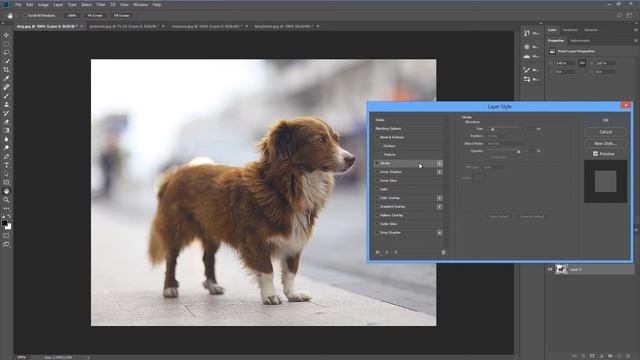This screenshot has width=640, height=360.
Task: Click the Stroke Opacity slider handle
Action: (x=518, y=151)
